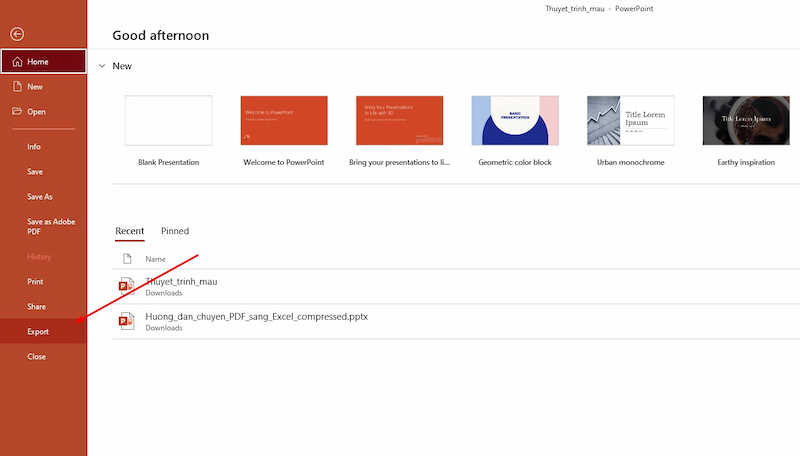Viewport: 800px width, 456px height.
Task: Click the Welcome to PowerPoint label
Action: coord(284,162)
